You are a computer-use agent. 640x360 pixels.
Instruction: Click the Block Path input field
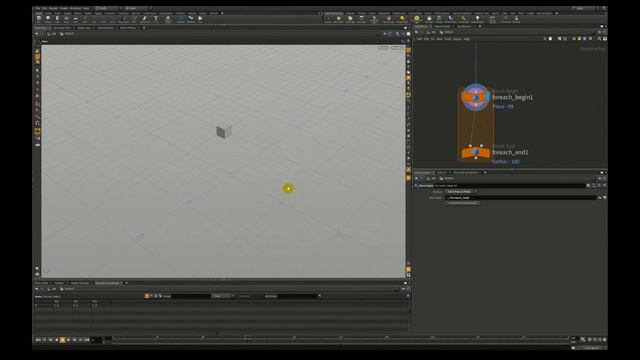point(521,198)
